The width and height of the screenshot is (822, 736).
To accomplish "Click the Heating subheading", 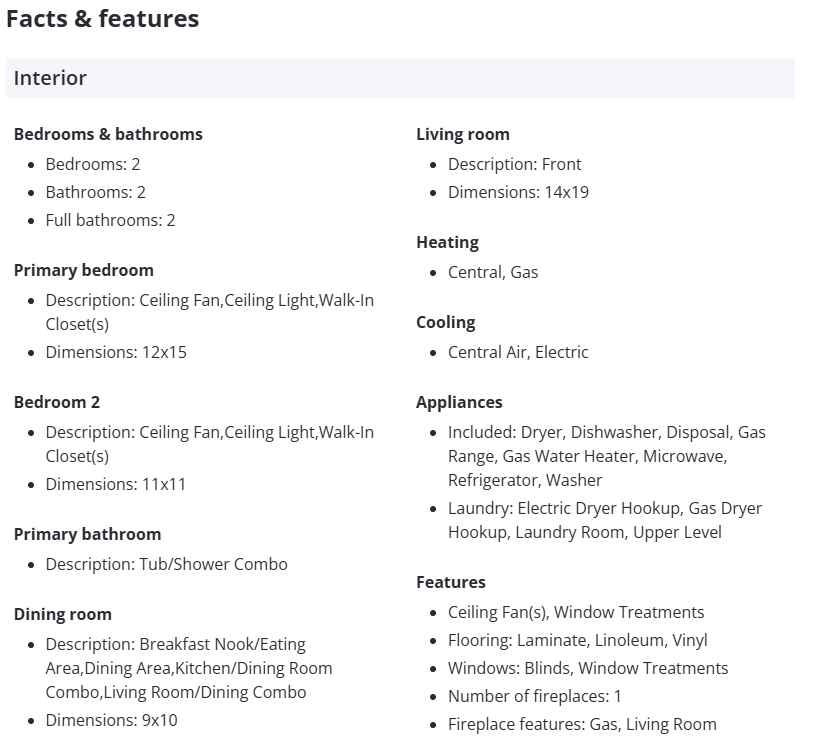I will pos(447,242).
